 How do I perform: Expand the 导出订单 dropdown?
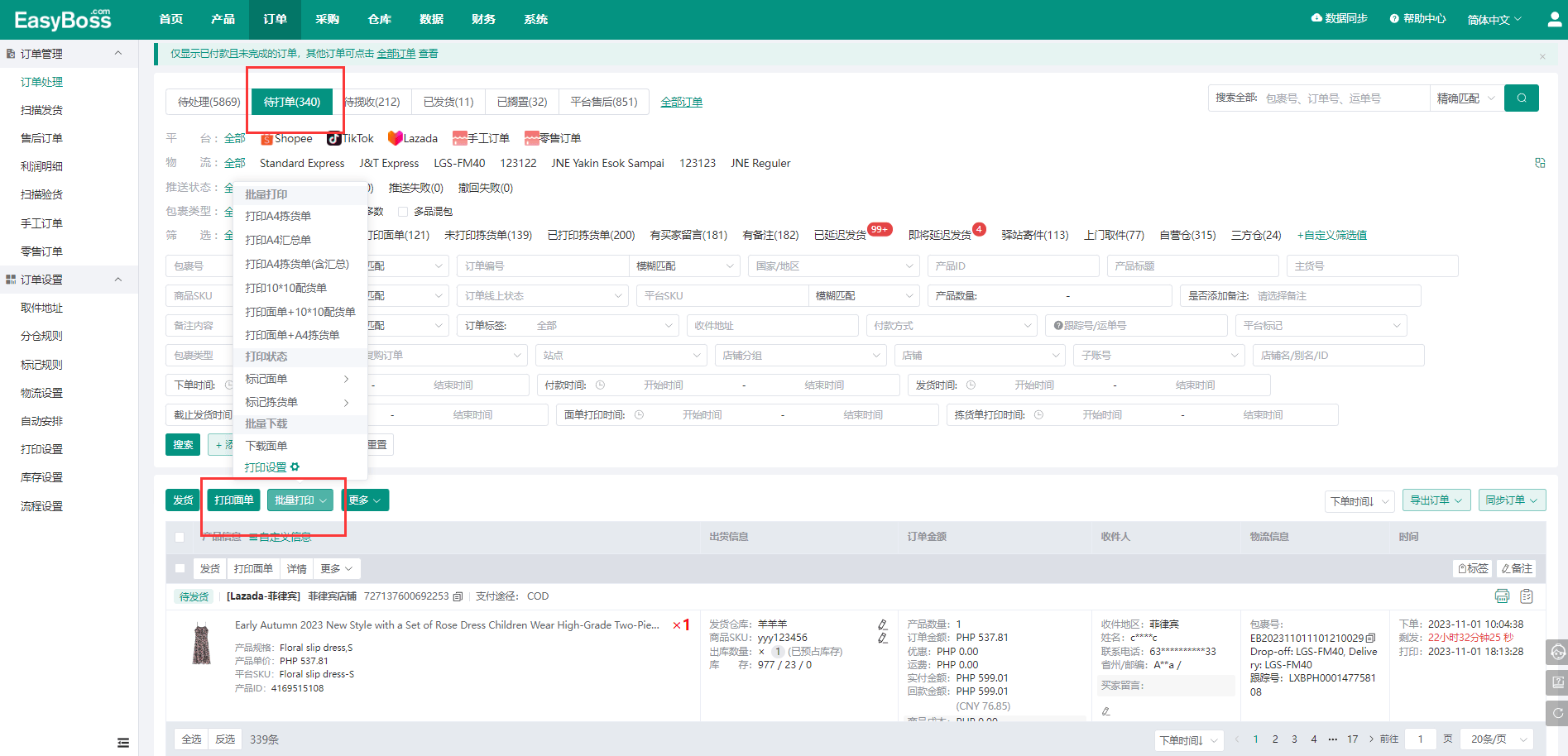1436,500
